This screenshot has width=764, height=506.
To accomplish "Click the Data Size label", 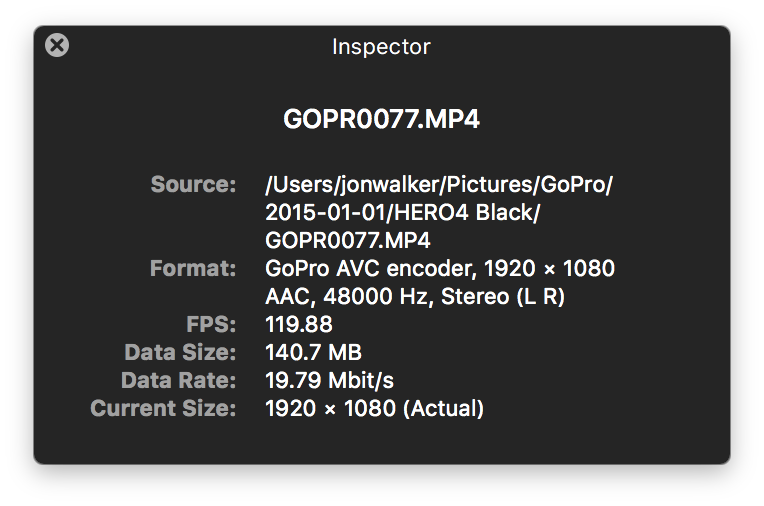I will [180, 352].
